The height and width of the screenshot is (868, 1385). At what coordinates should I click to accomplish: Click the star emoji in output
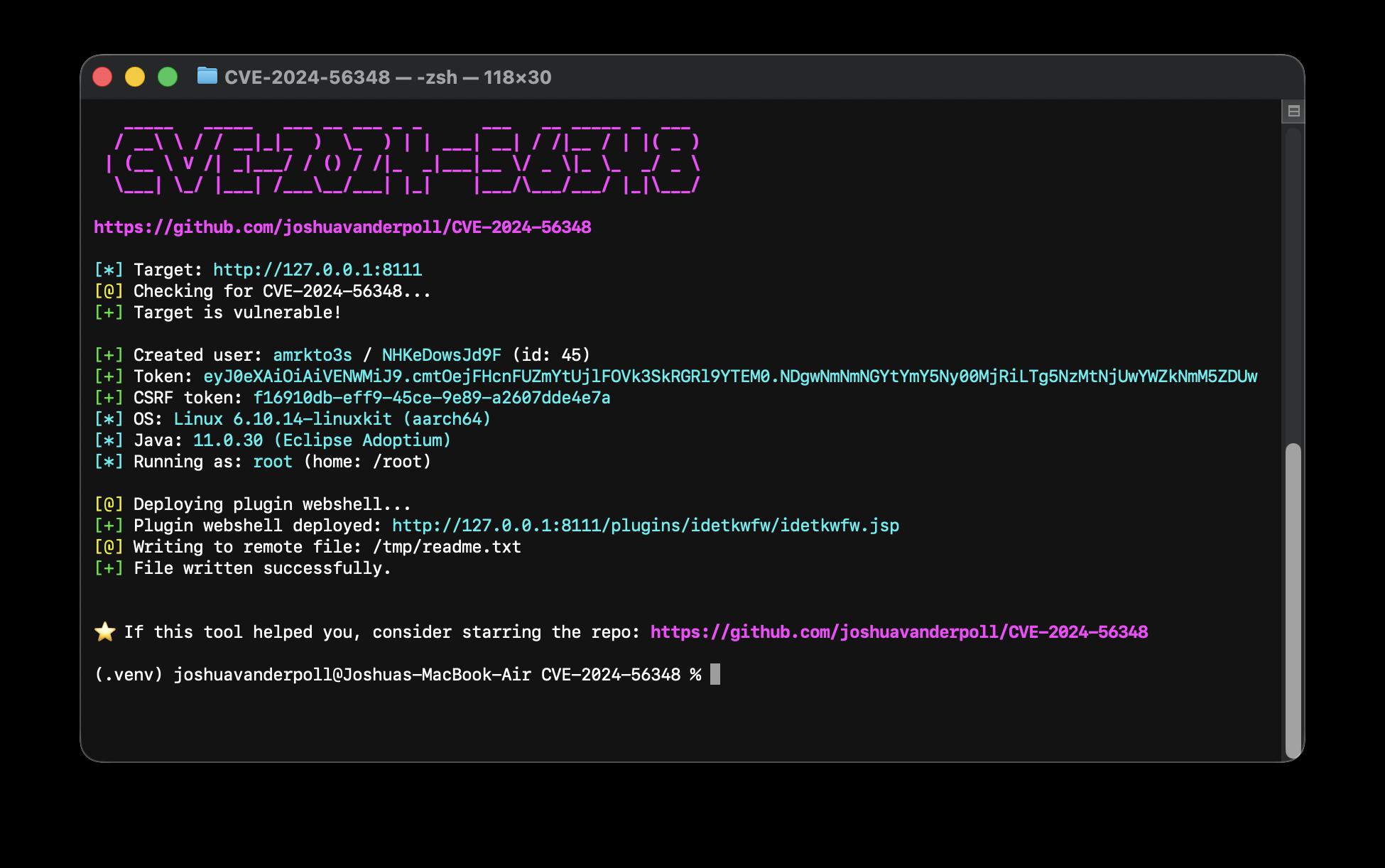[105, 632]
